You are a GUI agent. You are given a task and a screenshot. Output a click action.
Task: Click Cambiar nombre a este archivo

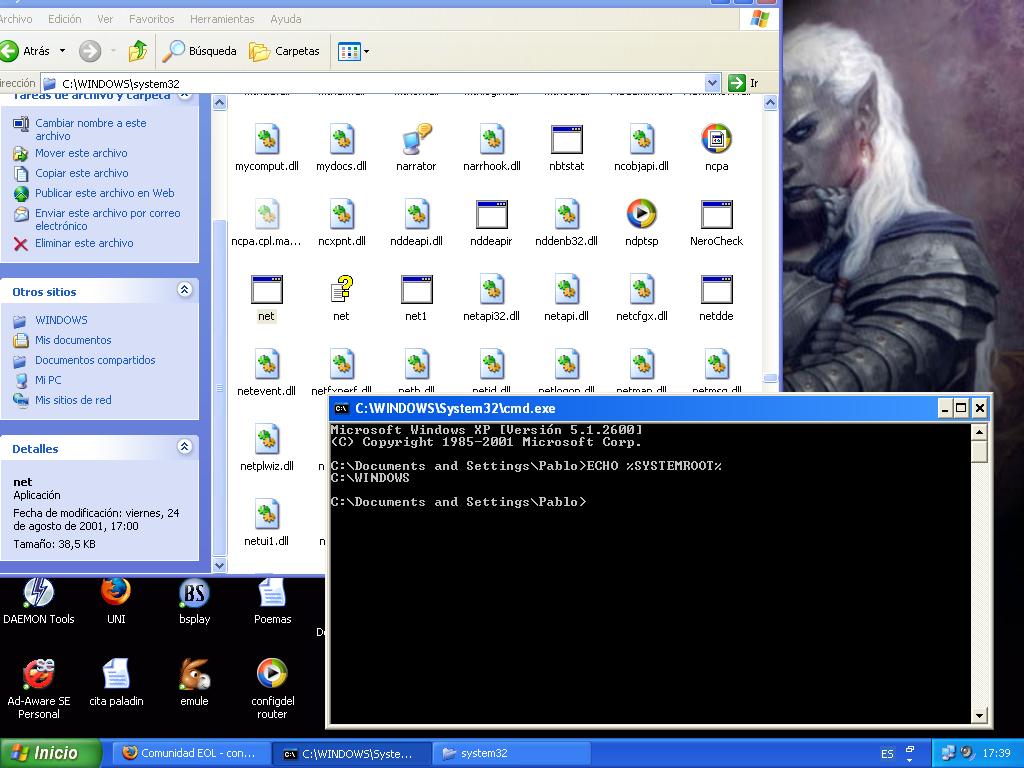91,129
